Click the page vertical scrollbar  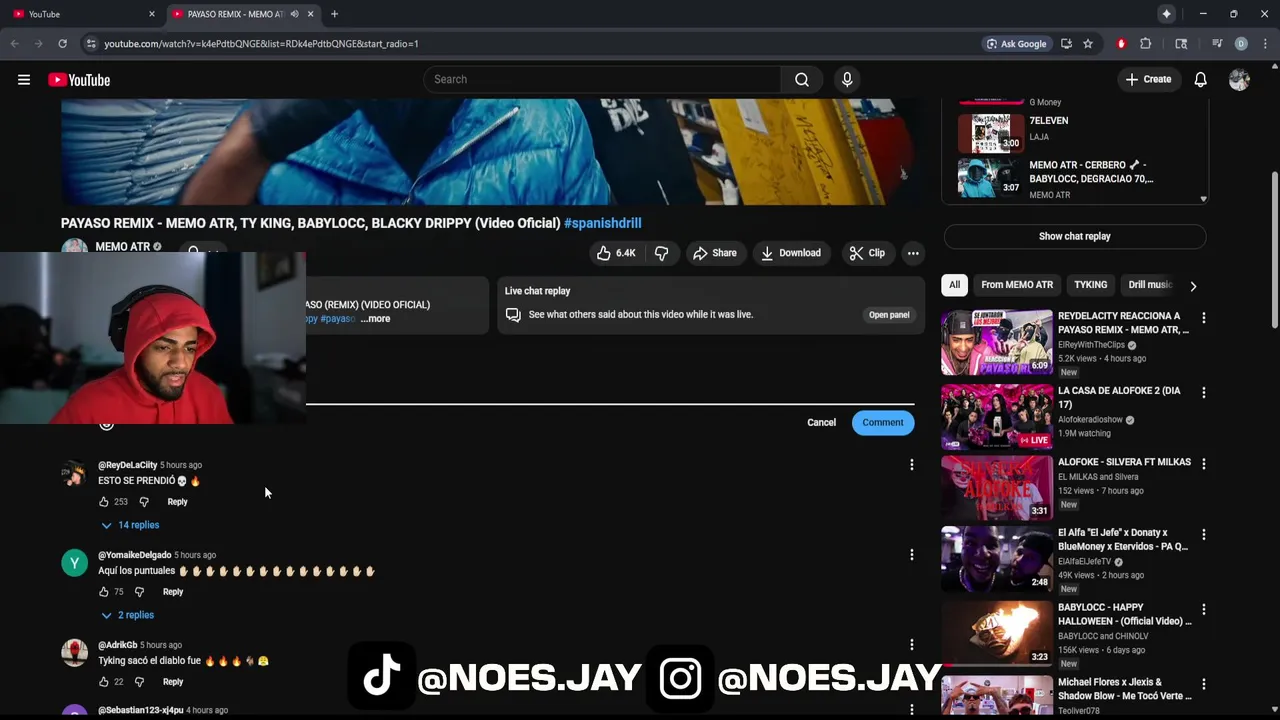1274,250
